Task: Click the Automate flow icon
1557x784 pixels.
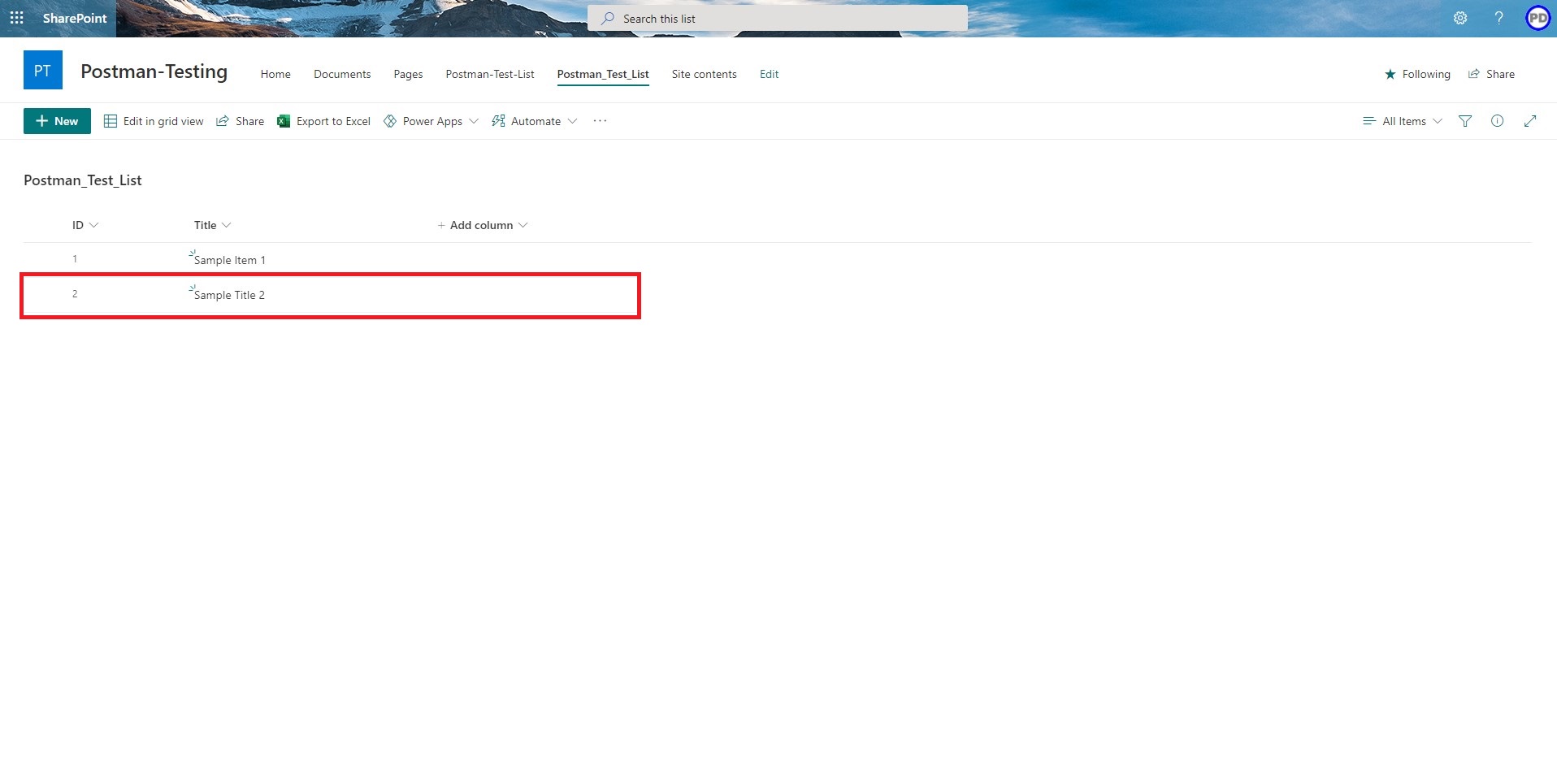Action: tap(498, 121)
